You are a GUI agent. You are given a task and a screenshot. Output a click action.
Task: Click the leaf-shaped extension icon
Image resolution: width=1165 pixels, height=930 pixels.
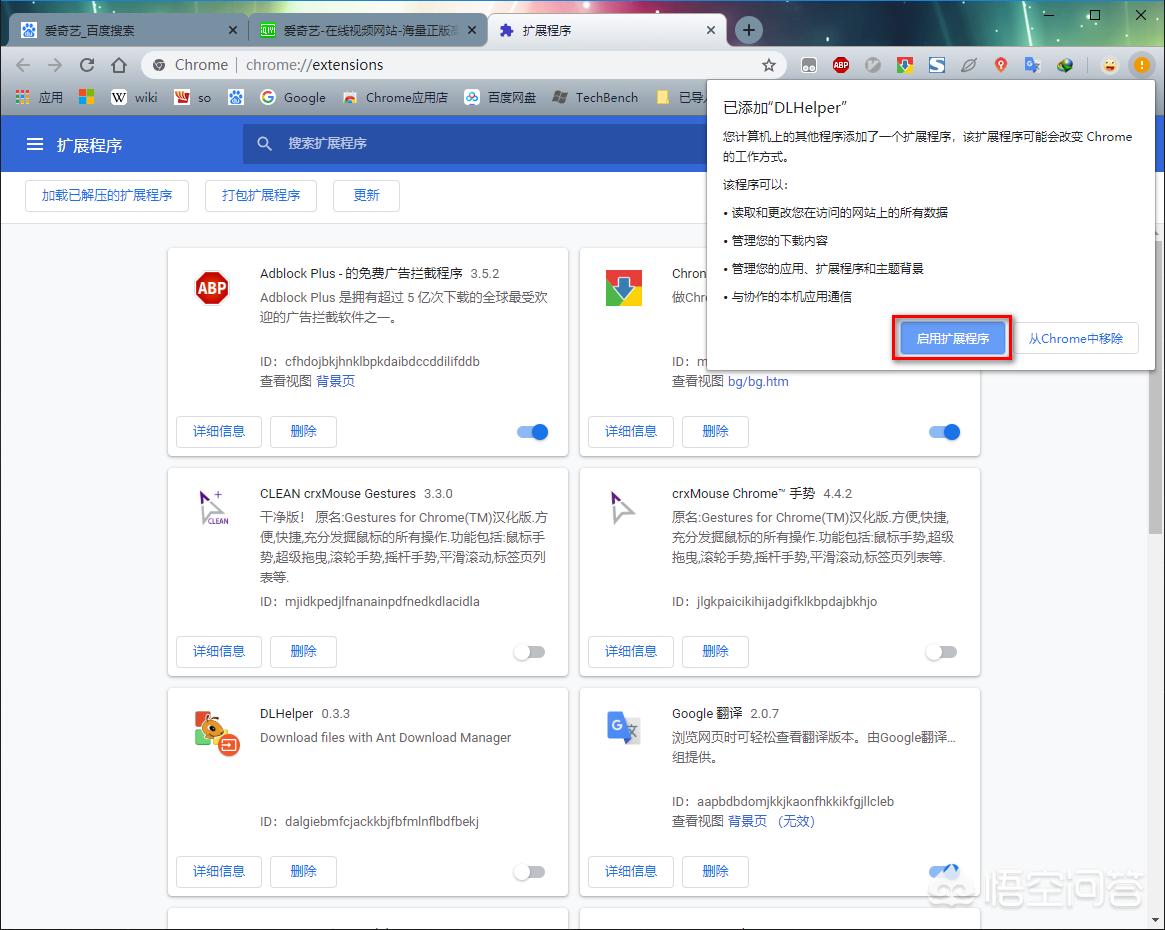(x=969, y=64)
